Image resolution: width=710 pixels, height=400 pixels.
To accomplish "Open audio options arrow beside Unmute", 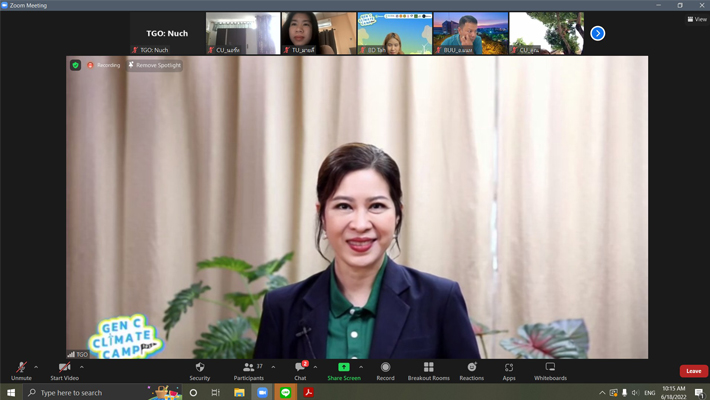I will [36, 367].
